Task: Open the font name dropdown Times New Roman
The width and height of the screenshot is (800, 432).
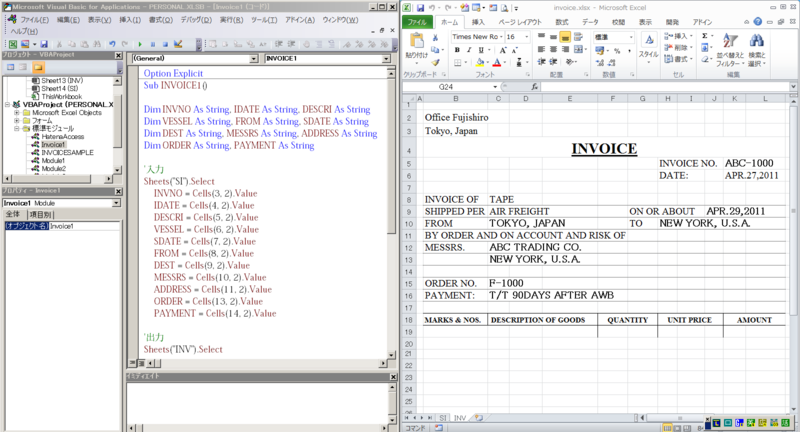Action: click(x=501, y=37)
